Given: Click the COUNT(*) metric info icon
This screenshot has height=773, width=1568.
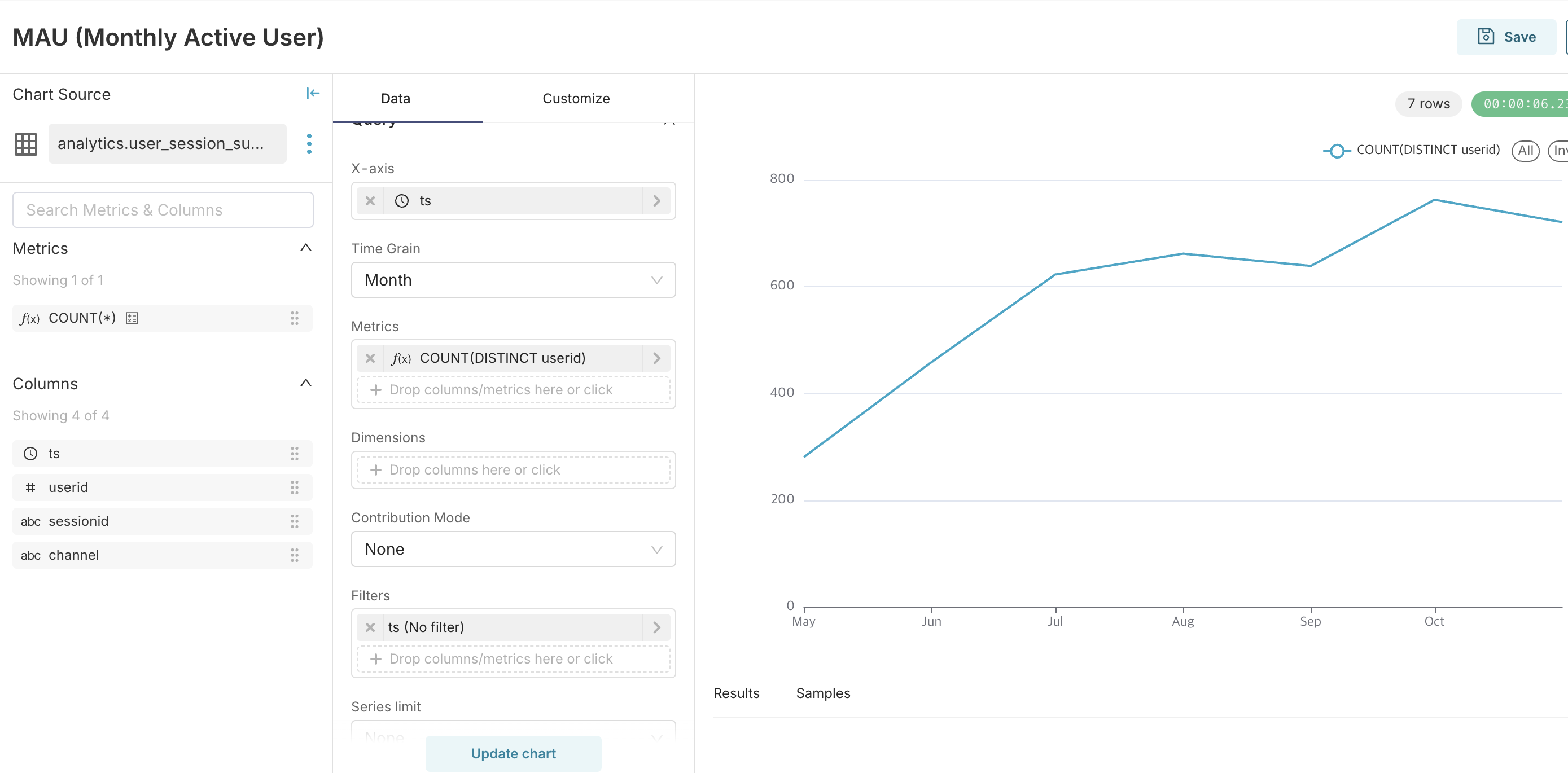Looking at the screenshot, I should 132,318.
